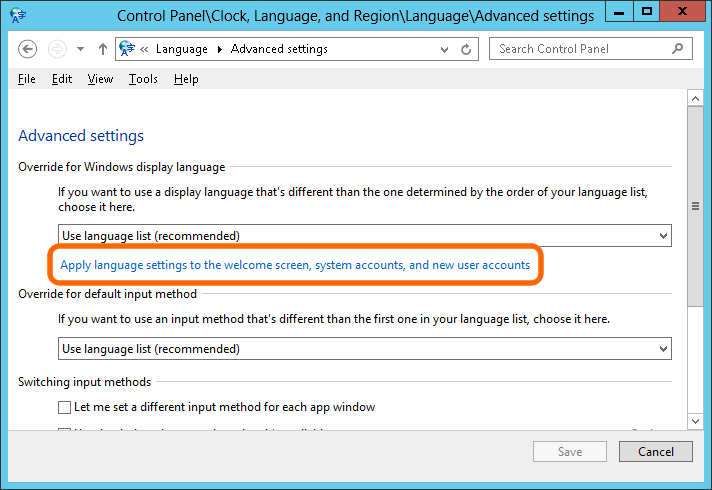Image resolution: width=712 pixels, height=490 pixels.
Task: Click the Save button
Action: 570,451
